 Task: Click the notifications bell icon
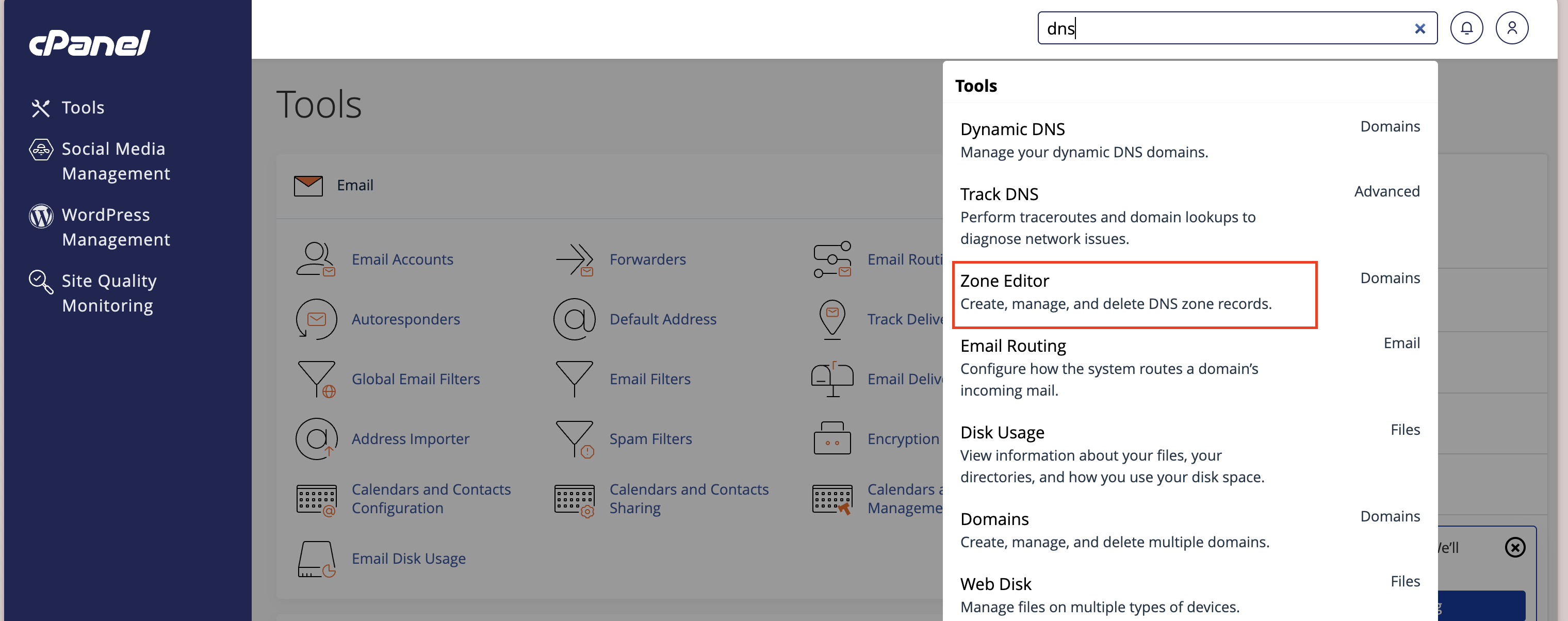(x=1466, y=28)
